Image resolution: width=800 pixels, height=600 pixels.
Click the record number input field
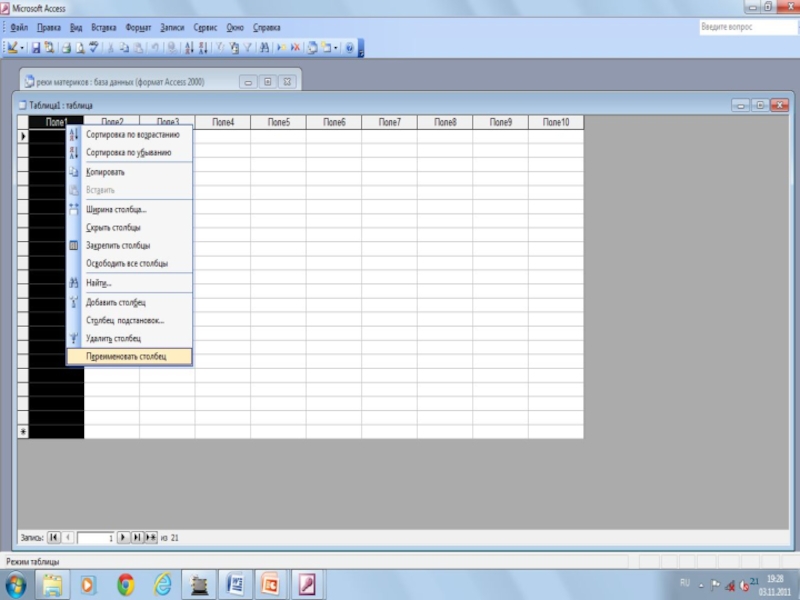[96, 537]
